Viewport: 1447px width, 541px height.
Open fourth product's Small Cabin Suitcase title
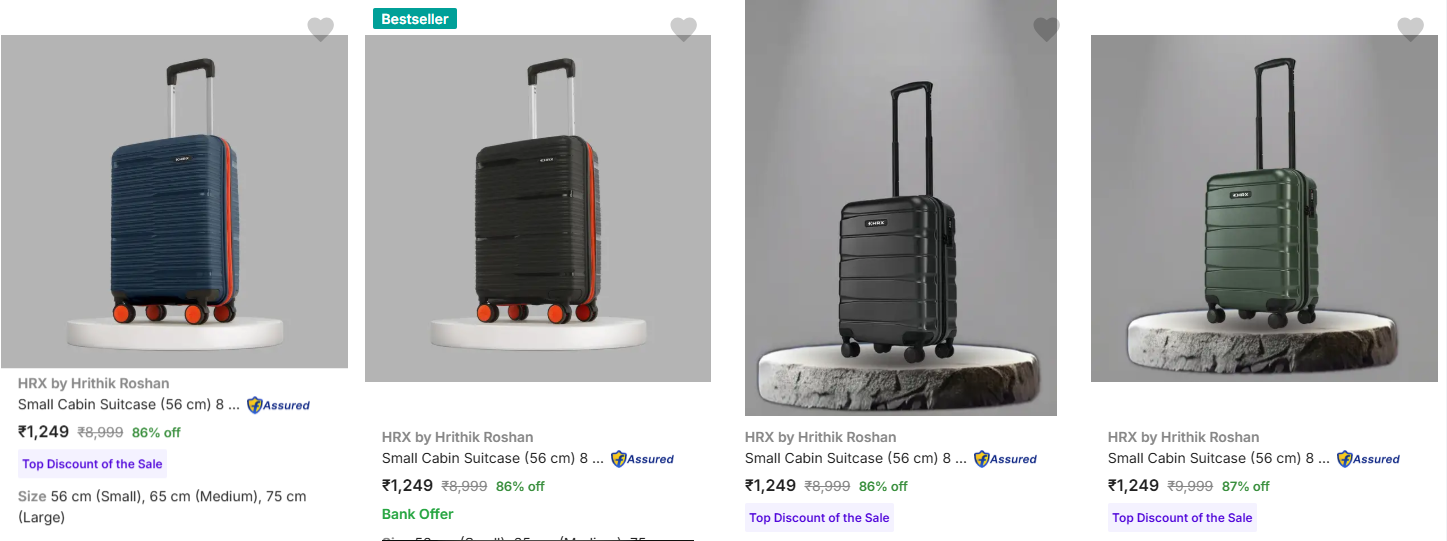pos(1219,459)
